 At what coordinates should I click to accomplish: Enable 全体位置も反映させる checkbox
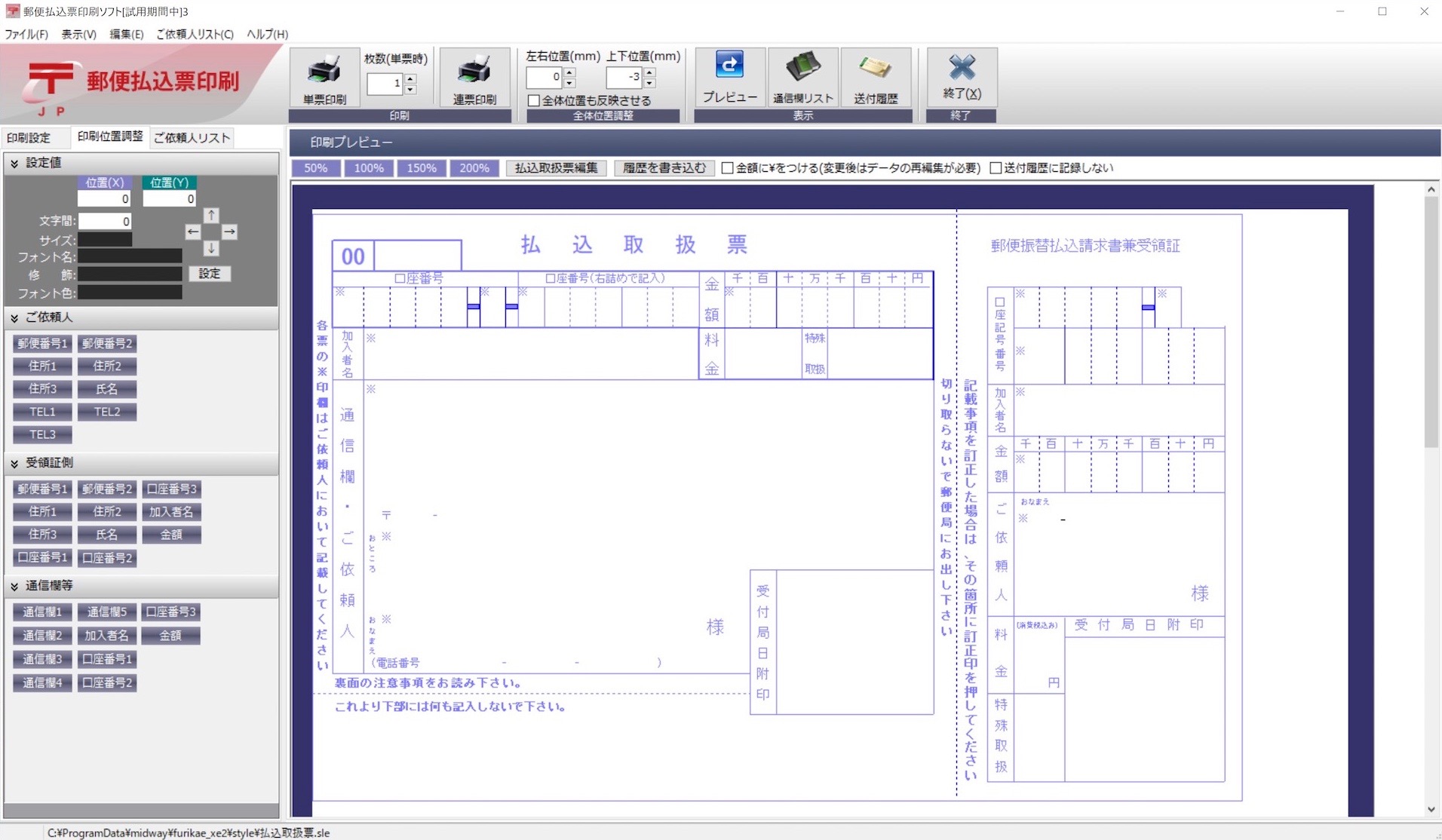(x=534, y=100)
